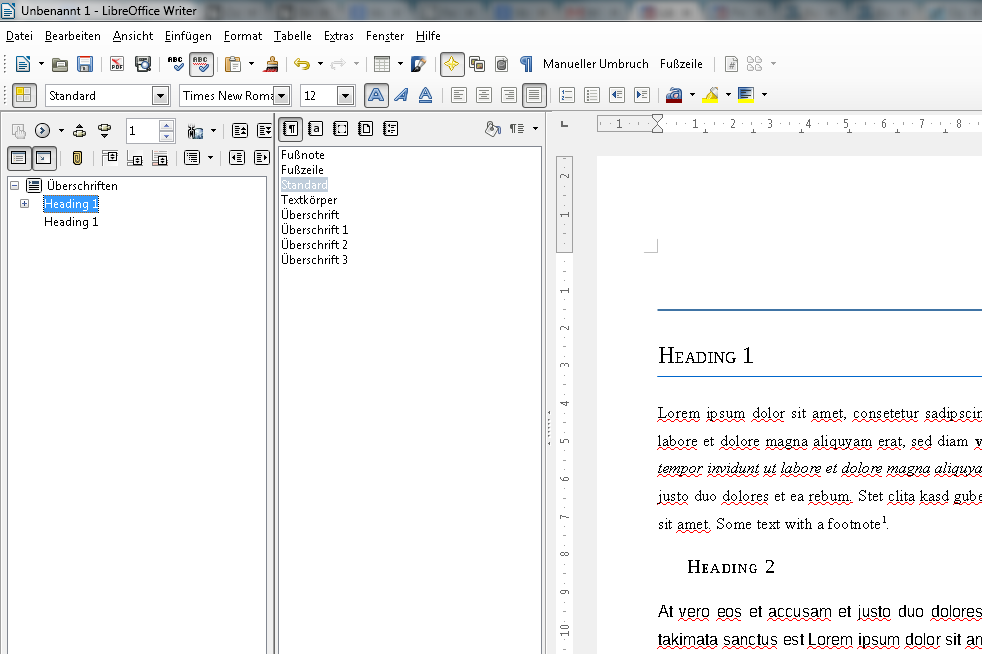
Task: Apply the yellow highlighting color
Action: click(710, 95)
